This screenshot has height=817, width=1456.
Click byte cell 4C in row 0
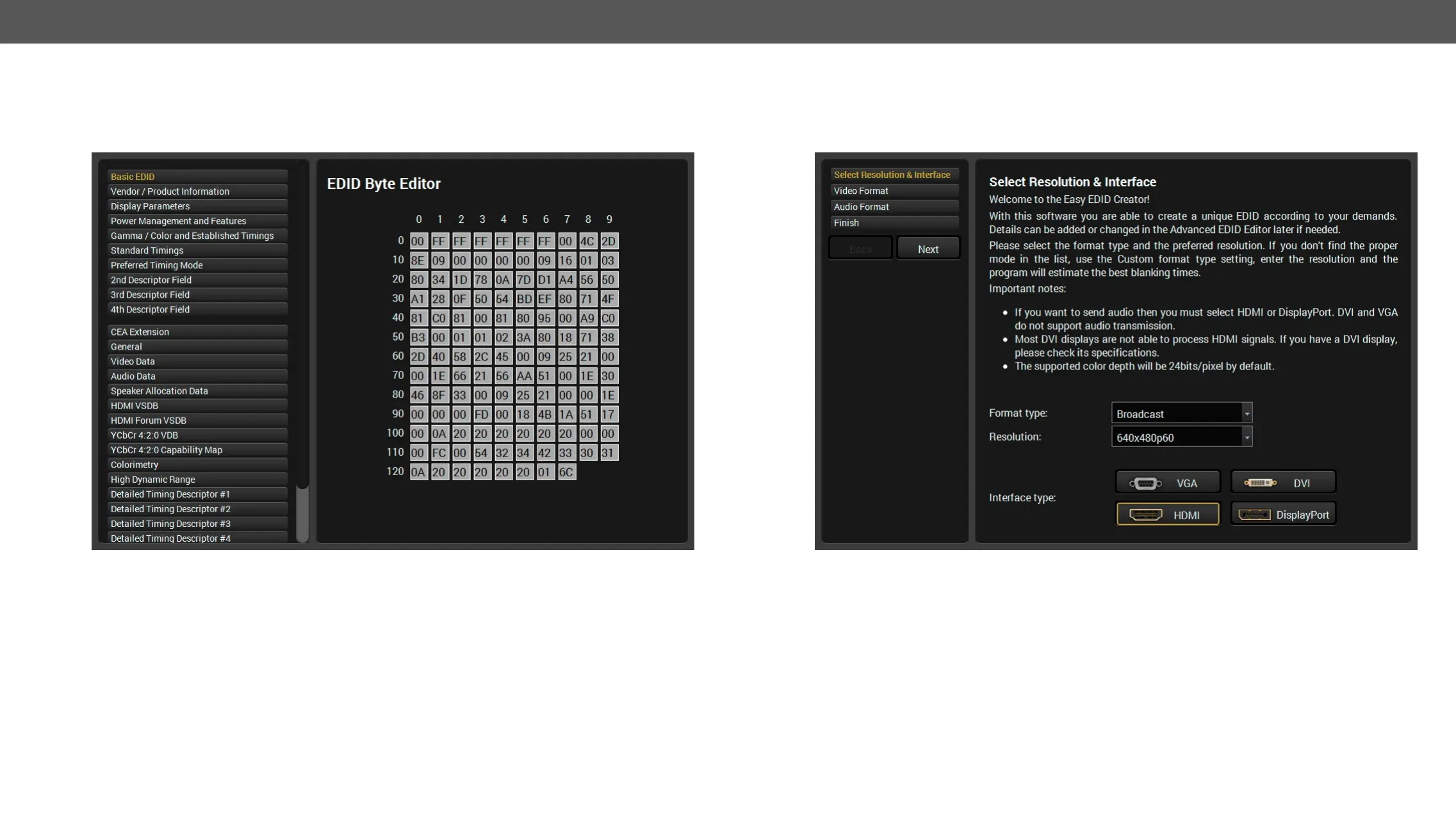pyautogui.click(x=587, y=241)
